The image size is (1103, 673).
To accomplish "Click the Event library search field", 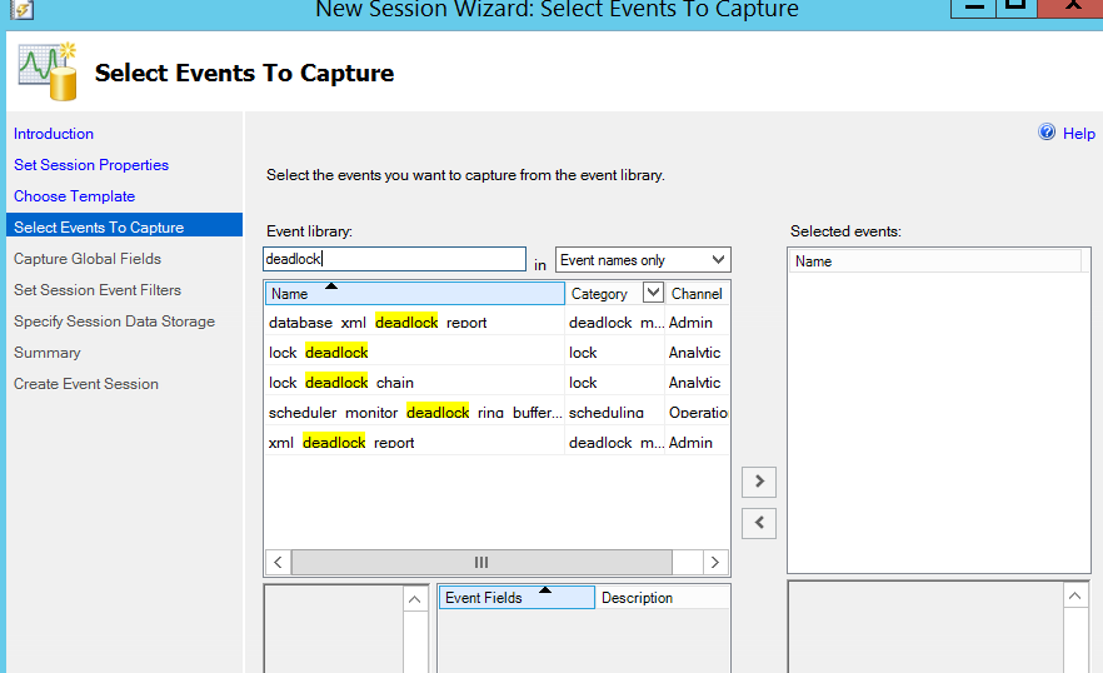I will pos(394,259).
